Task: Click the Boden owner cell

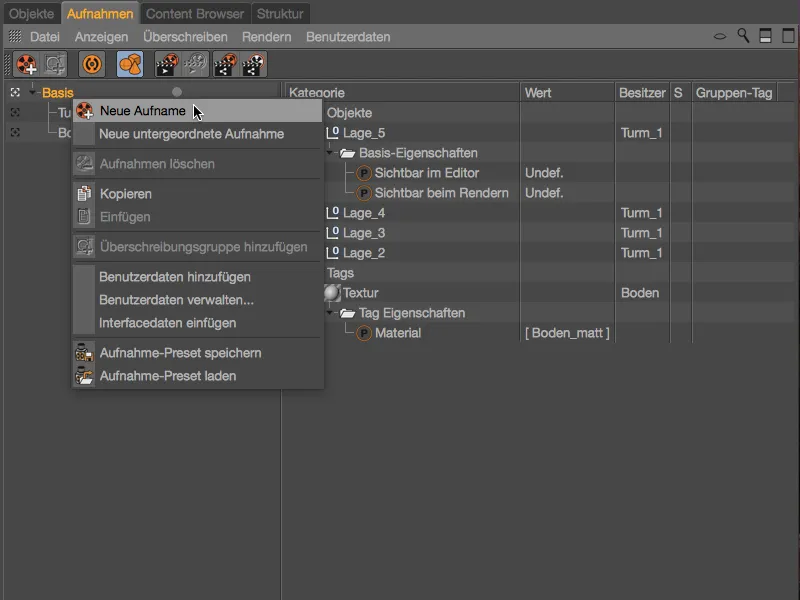Action: coord(640,293)
